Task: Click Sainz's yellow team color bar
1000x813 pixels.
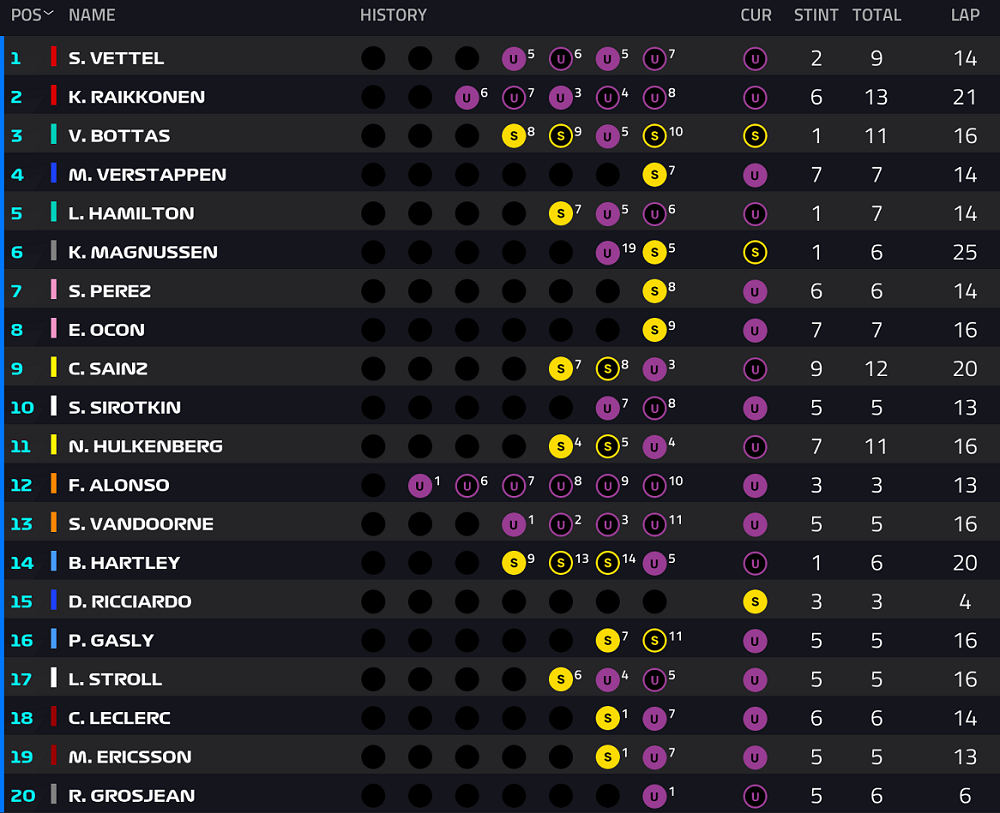Action: [x=54, y=368]
